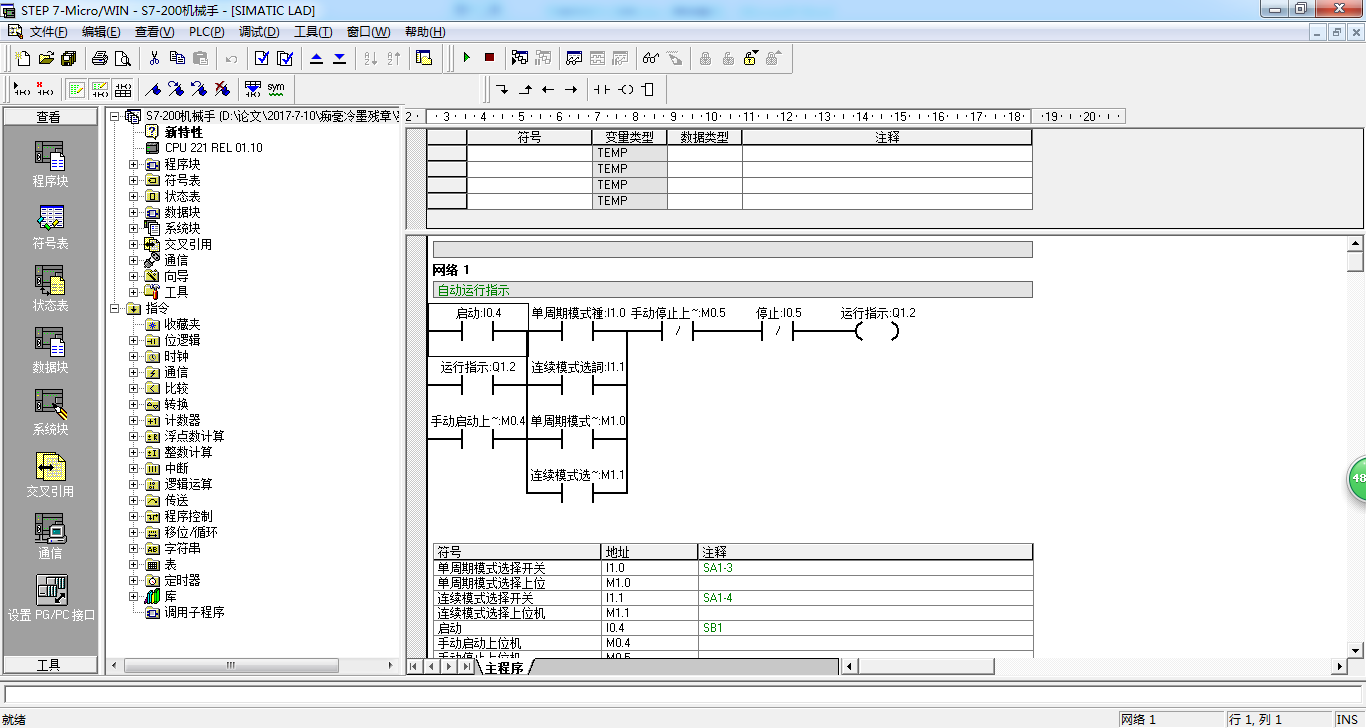Toggle network comments display icon
Image resolution: width=1366 pixels, height=728 pixels.
[x=100, y=89]
